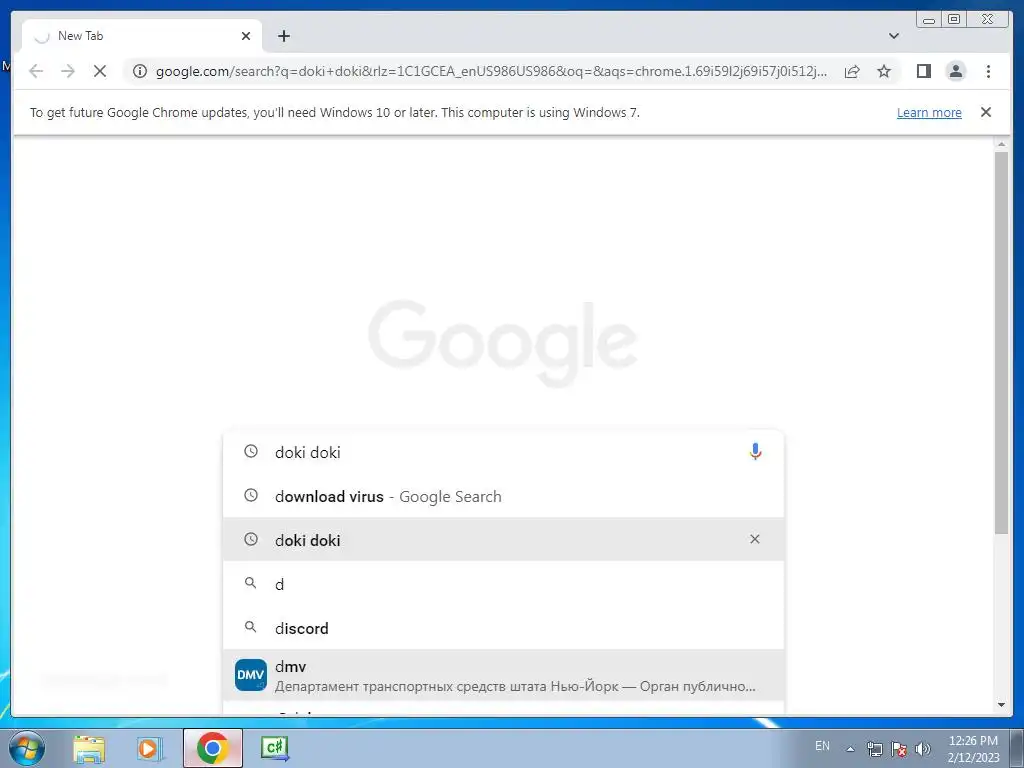
Task: Stop loading the page
Action: coord(100,71)
